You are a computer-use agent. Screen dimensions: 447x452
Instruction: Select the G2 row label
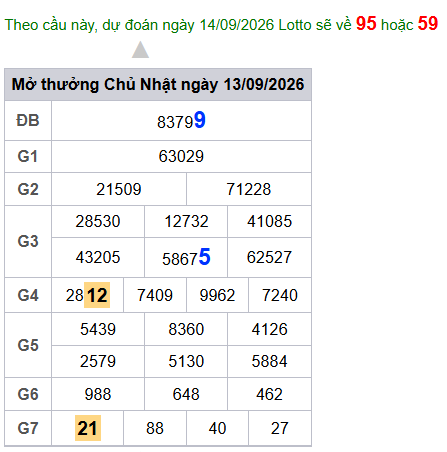(x=28, y=189)
